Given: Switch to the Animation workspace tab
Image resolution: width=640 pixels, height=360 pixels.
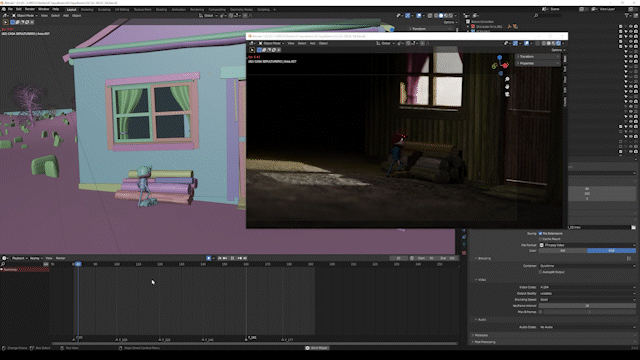Looking at the screenshot, I should pos(178,9).
